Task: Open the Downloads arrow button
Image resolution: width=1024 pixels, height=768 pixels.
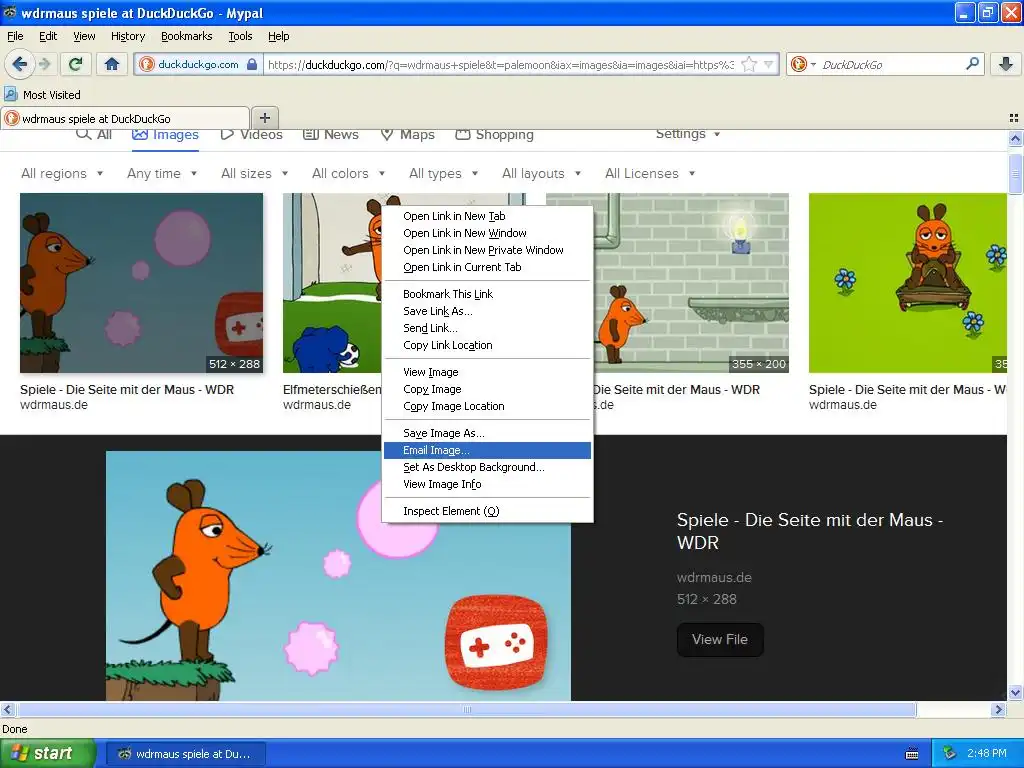Action: (x=1006, y=64)
